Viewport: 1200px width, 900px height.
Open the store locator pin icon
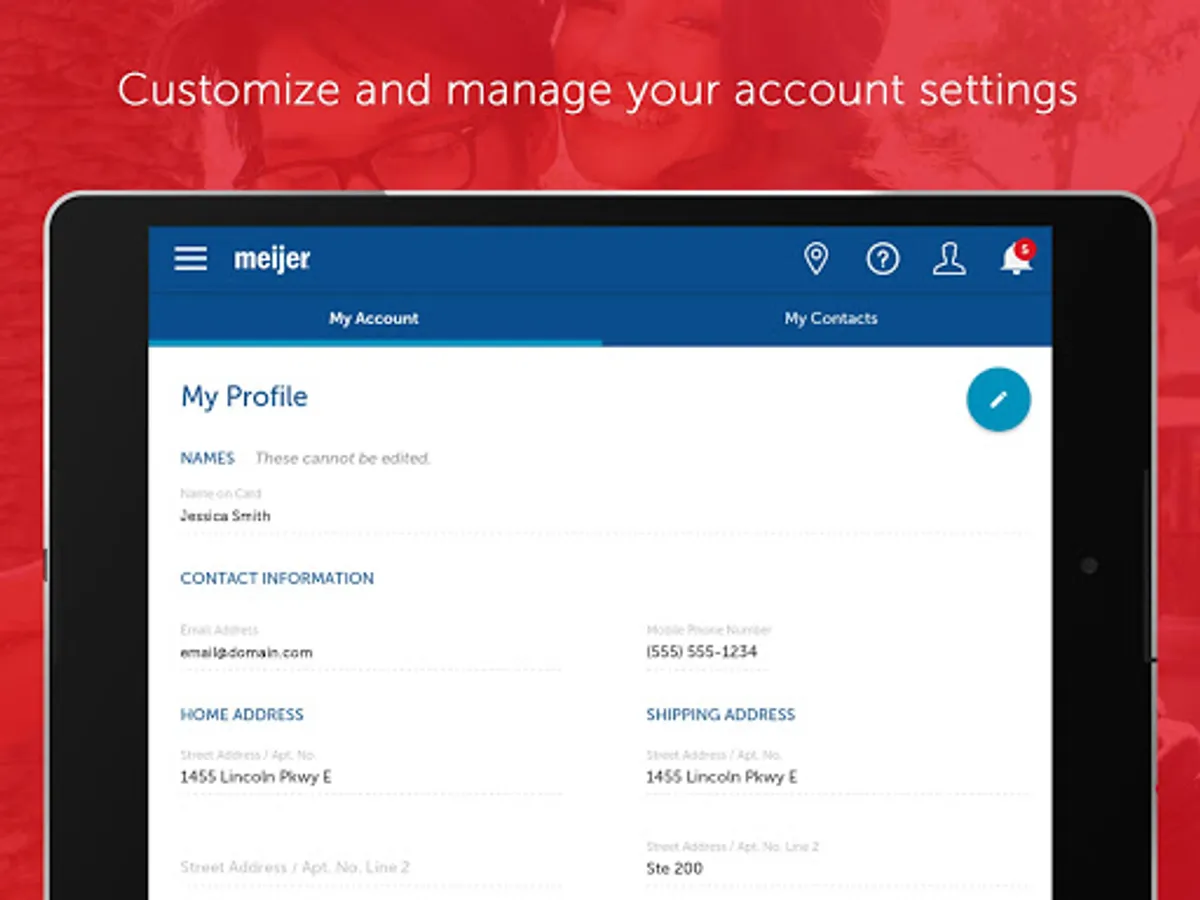coord(816,259)
